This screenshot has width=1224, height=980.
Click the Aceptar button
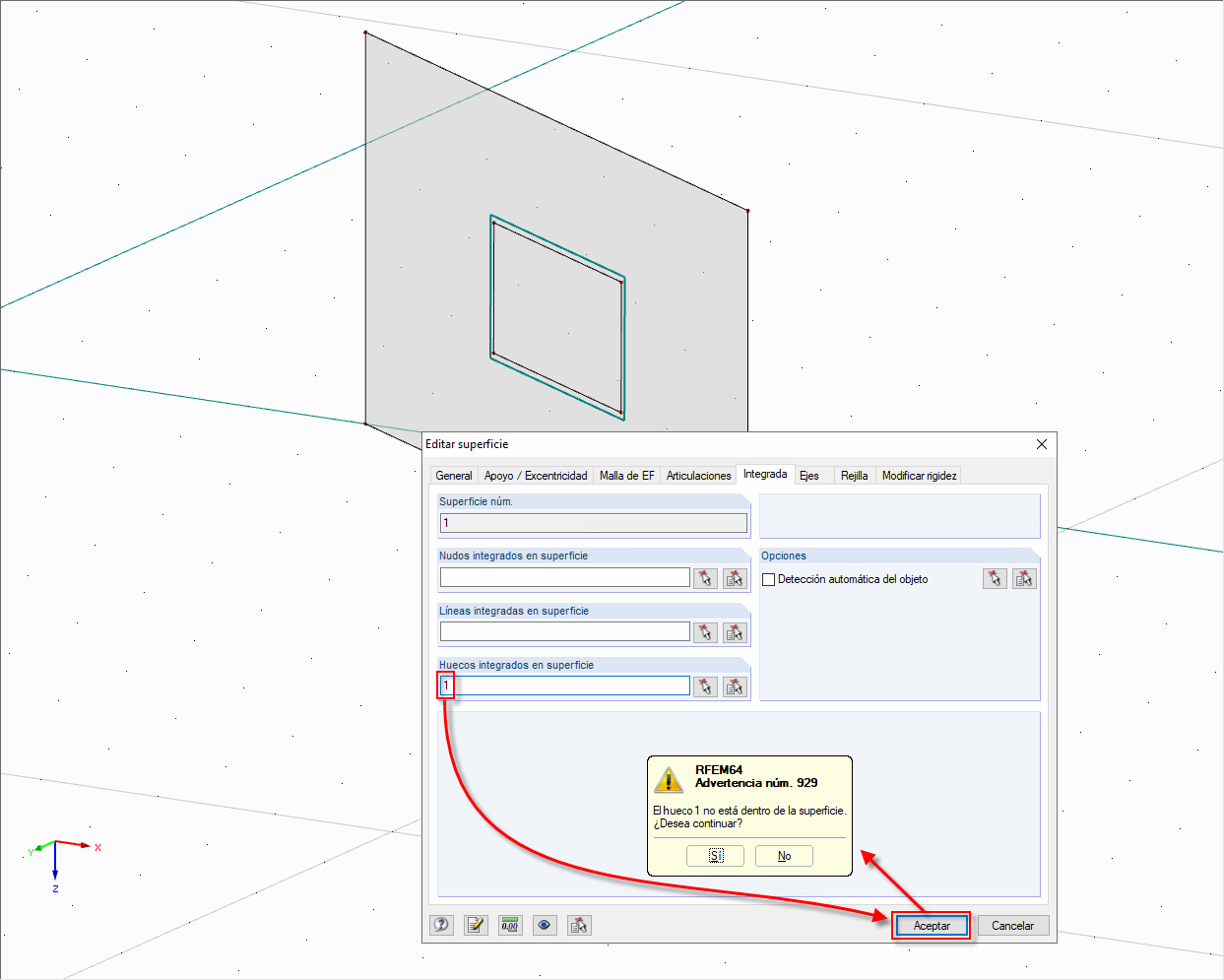pyautogui.click(x=932, y=926)
